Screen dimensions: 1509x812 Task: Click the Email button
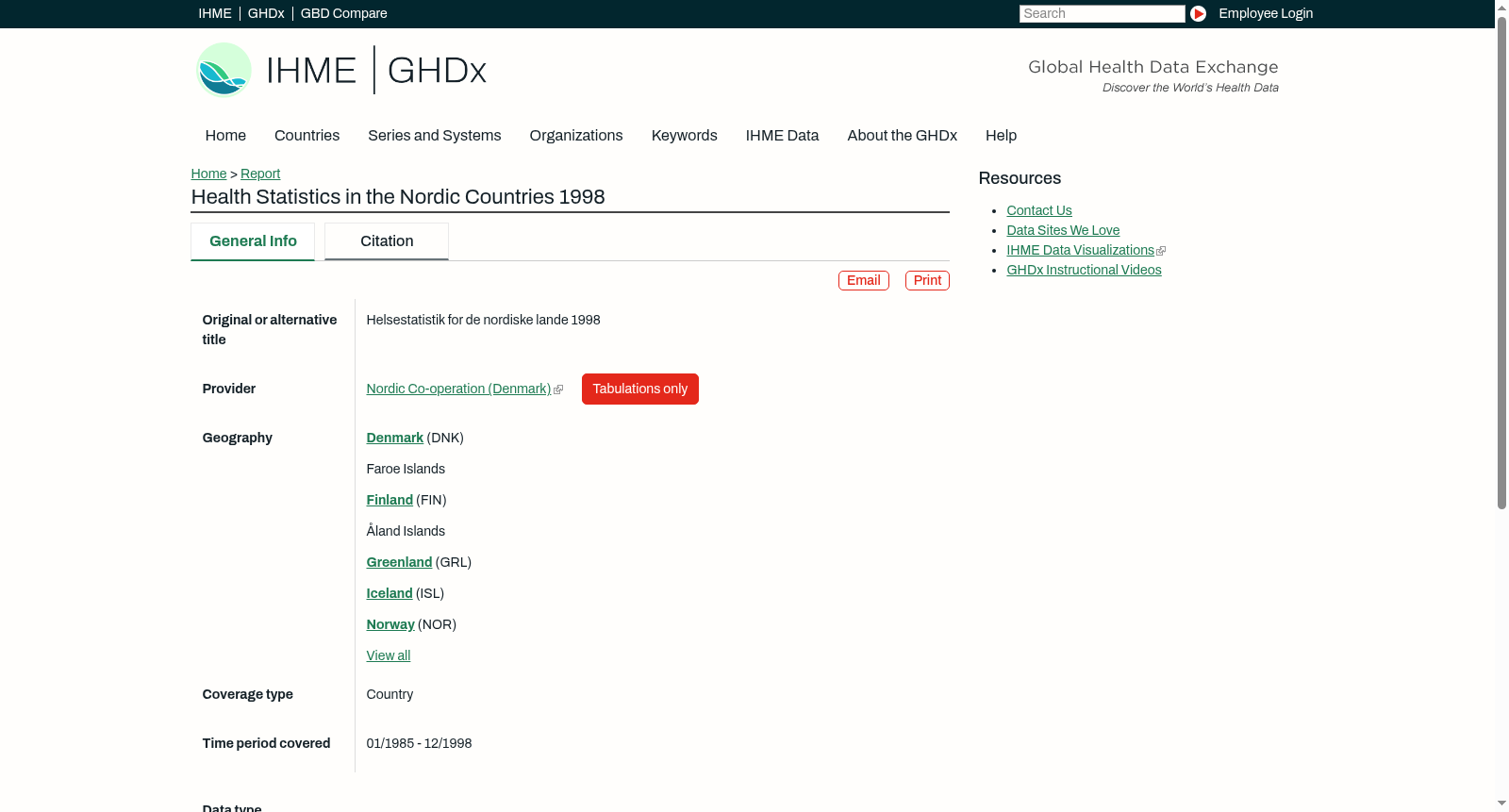pos(864,280)
